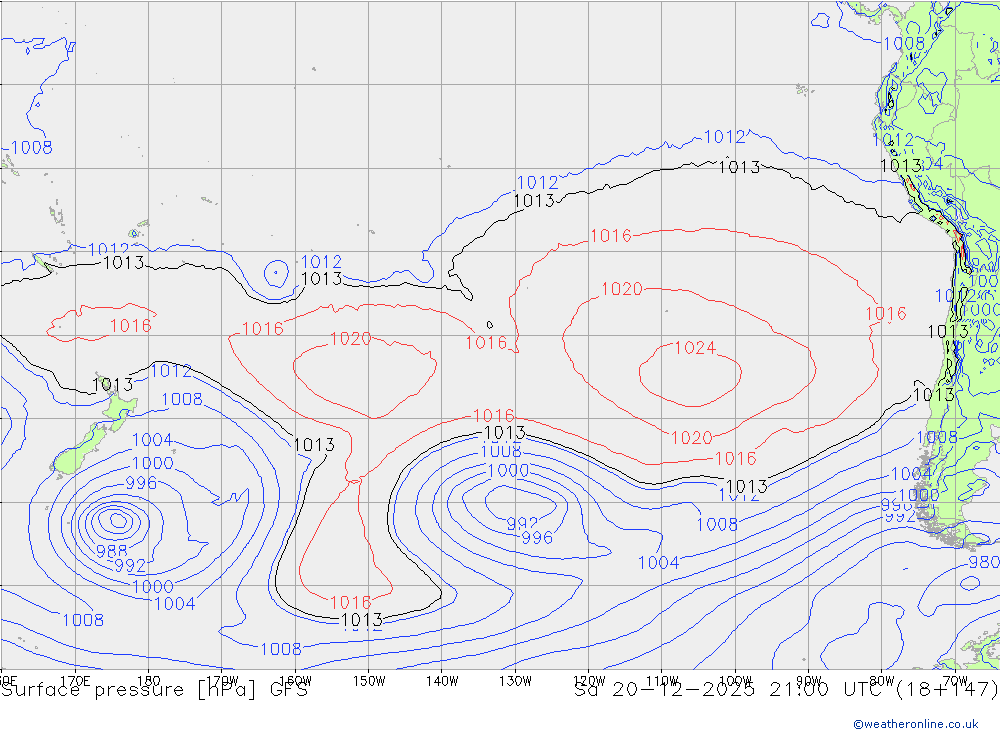Screen dimensions: 1000x733
Task: Click the "1024" high-pressure center label
Action: click(x=695, y=348)
